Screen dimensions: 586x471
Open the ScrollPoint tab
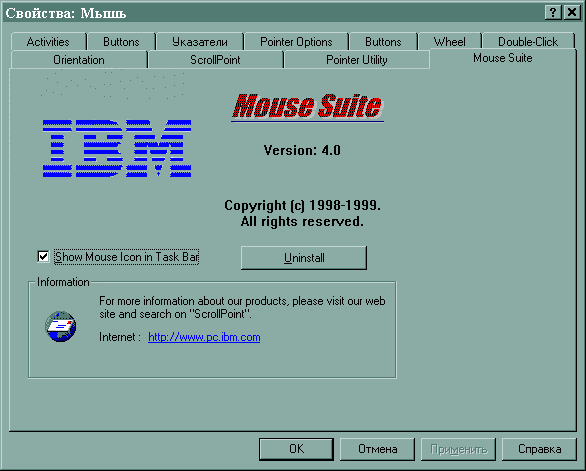coord(215,60)
